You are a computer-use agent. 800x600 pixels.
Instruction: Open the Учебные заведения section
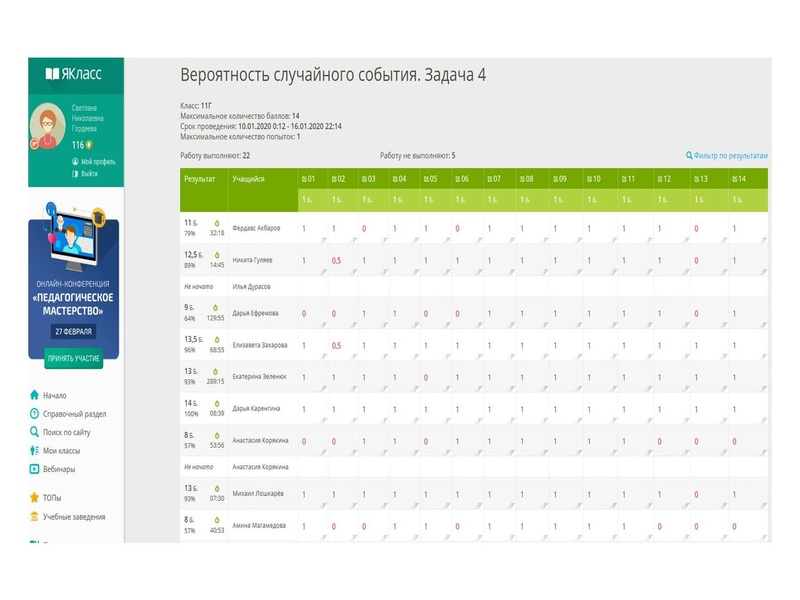tap(73, 517)
